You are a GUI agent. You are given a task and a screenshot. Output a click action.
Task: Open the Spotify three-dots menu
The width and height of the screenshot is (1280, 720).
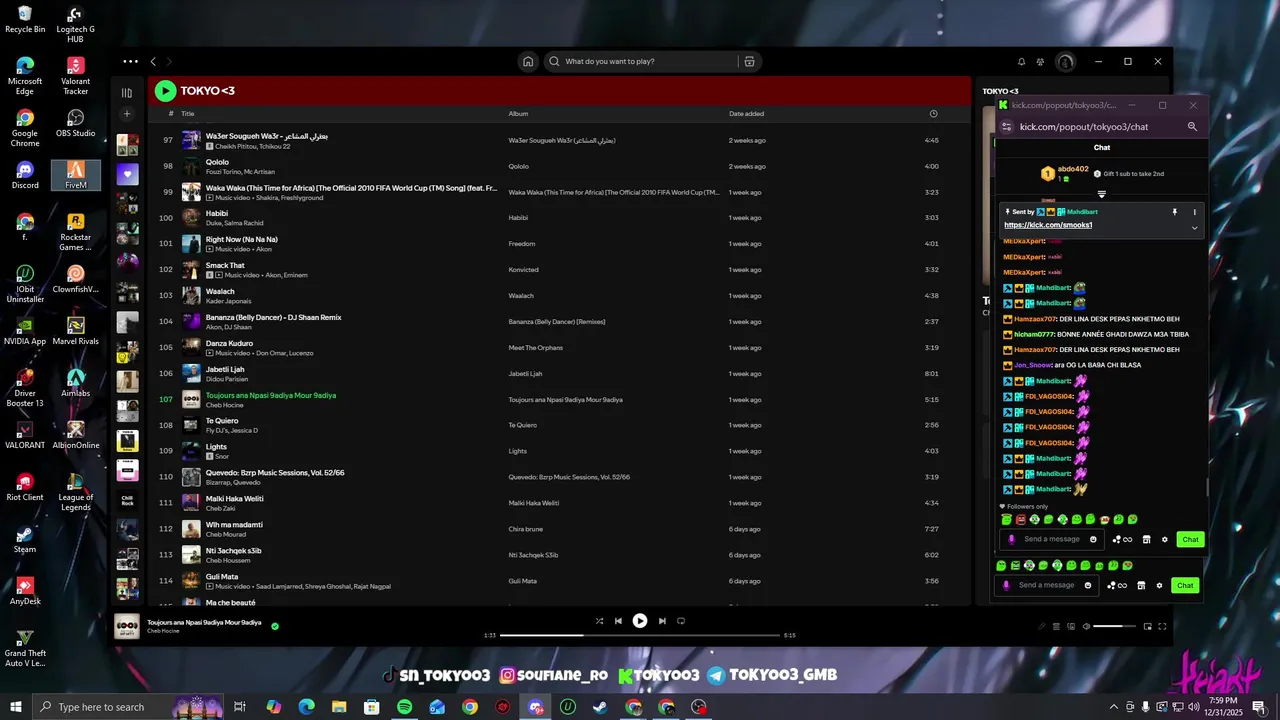click(x=130, y=61)
